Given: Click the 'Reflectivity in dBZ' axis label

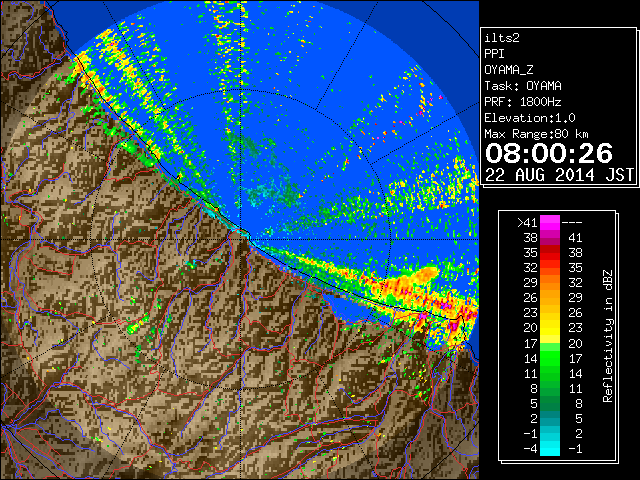Looking at the screenshot, I should point(608,336).
